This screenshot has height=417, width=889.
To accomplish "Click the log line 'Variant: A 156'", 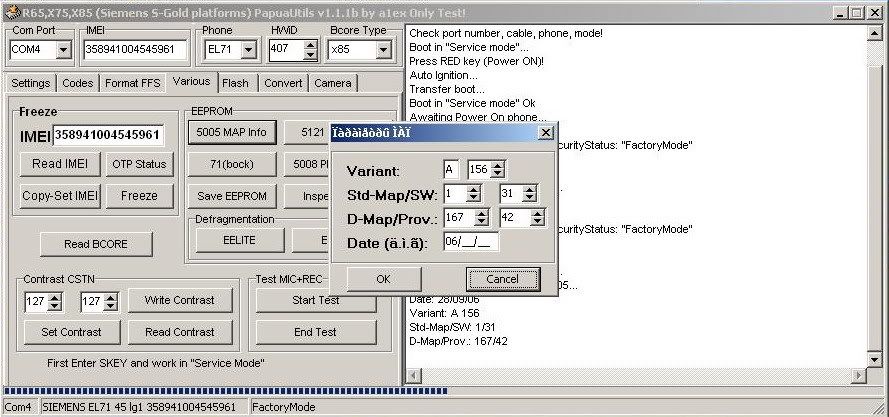I will (444, 313).
